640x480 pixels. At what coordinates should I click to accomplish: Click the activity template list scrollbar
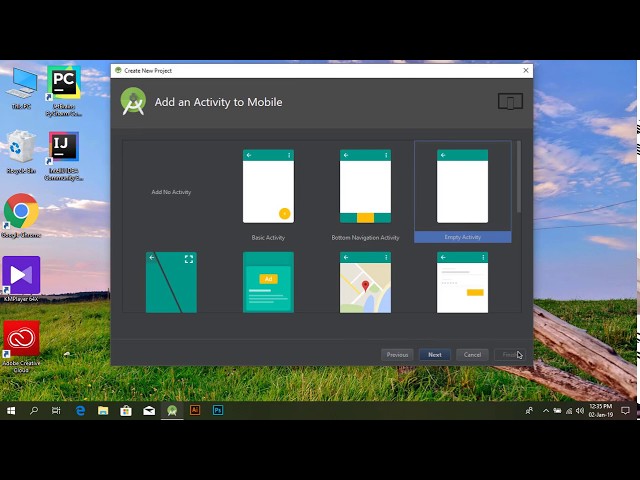[x=519, y=177]
